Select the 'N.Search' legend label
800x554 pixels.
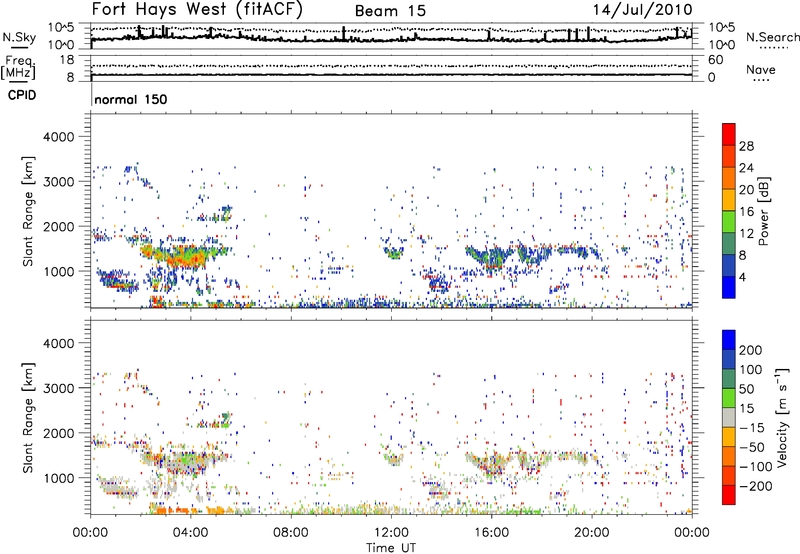[773, 37]
